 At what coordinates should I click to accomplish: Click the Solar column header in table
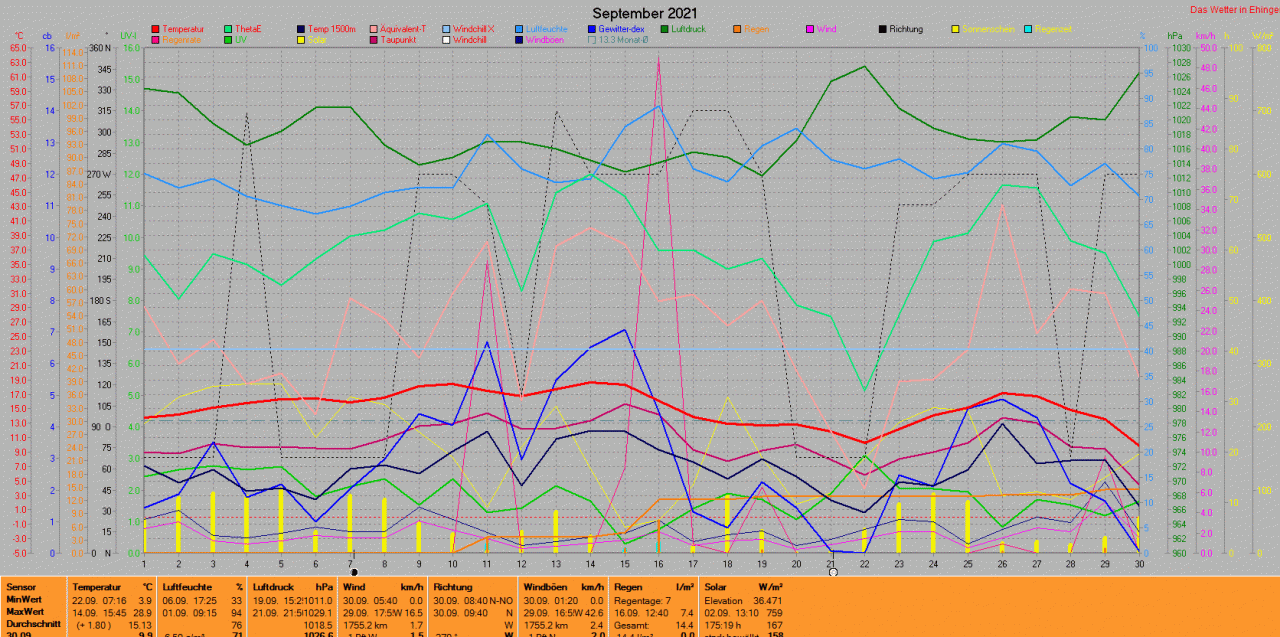pos(715,587)
